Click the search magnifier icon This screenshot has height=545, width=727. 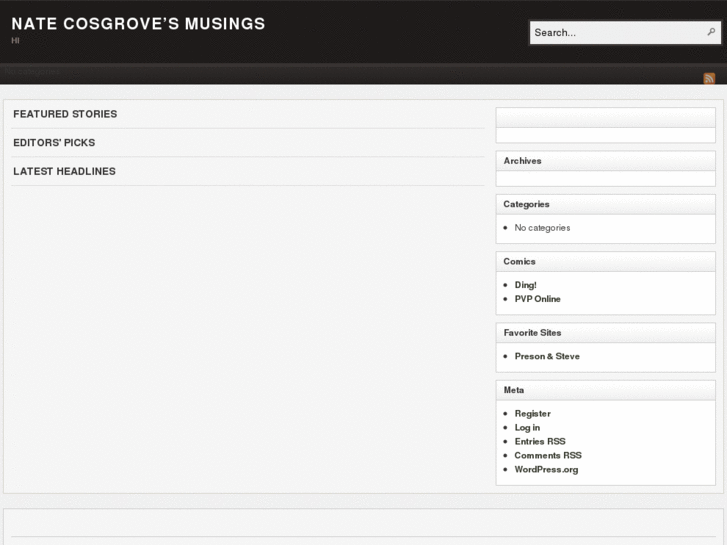pos(711,32)
